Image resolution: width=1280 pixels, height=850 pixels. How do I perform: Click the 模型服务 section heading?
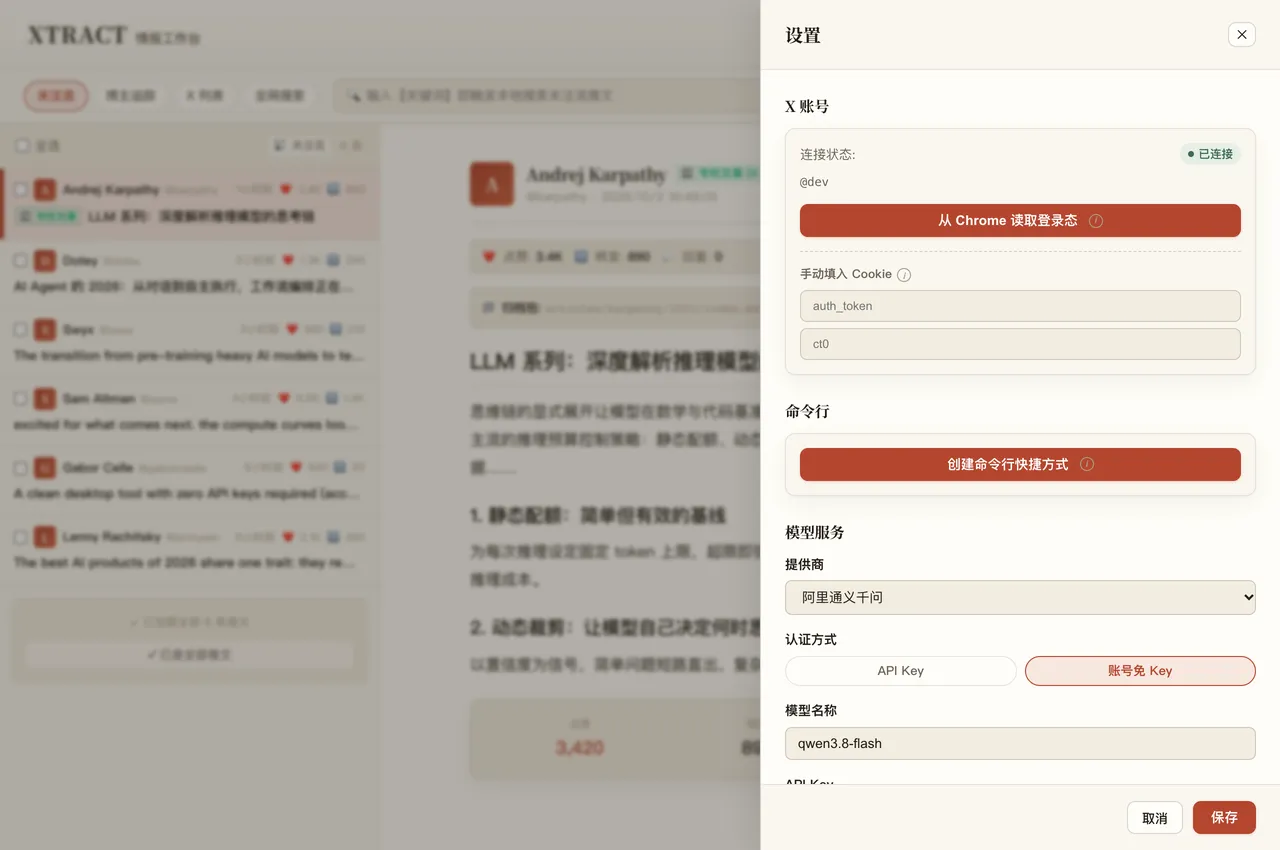point(815,532)
